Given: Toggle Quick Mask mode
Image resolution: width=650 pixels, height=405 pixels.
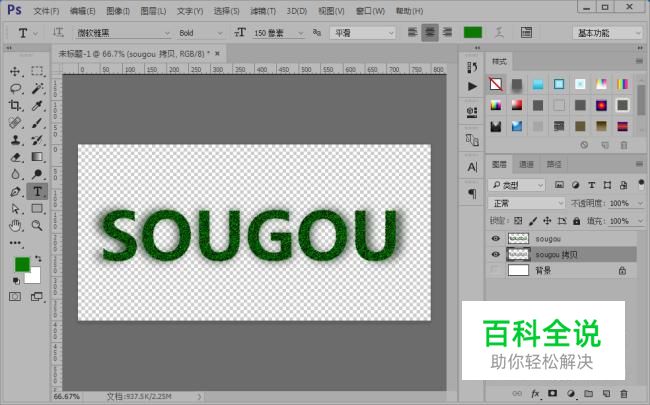Looking at the screenshot, I should 15,297.
